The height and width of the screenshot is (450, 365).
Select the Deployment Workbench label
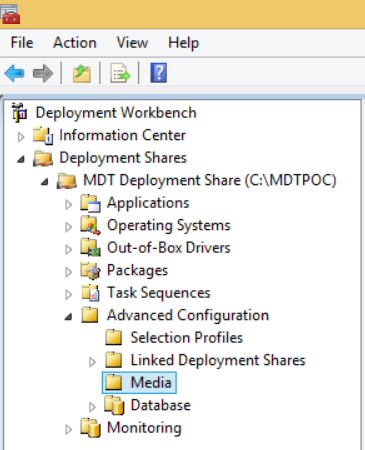point(116,113)
